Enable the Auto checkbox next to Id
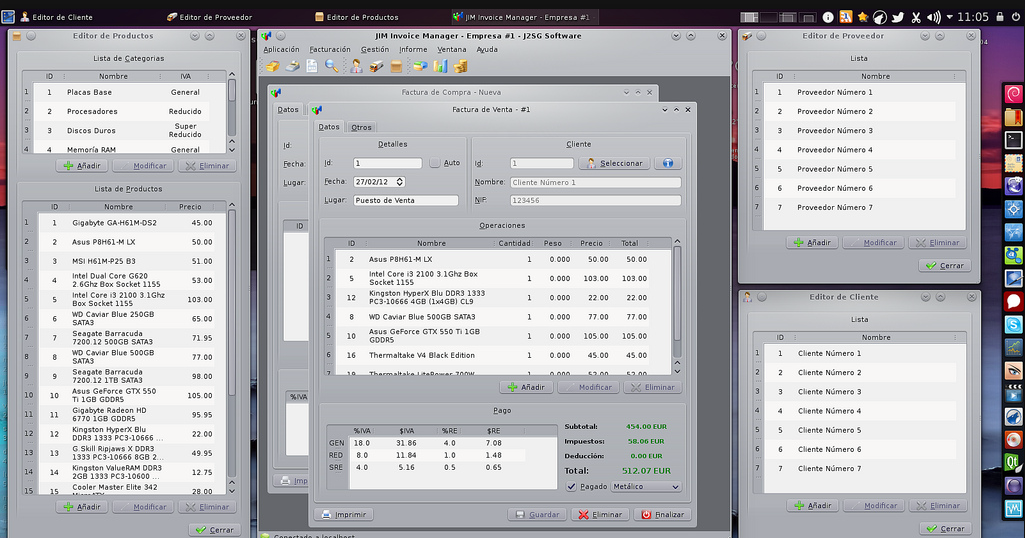 [435, 163]
